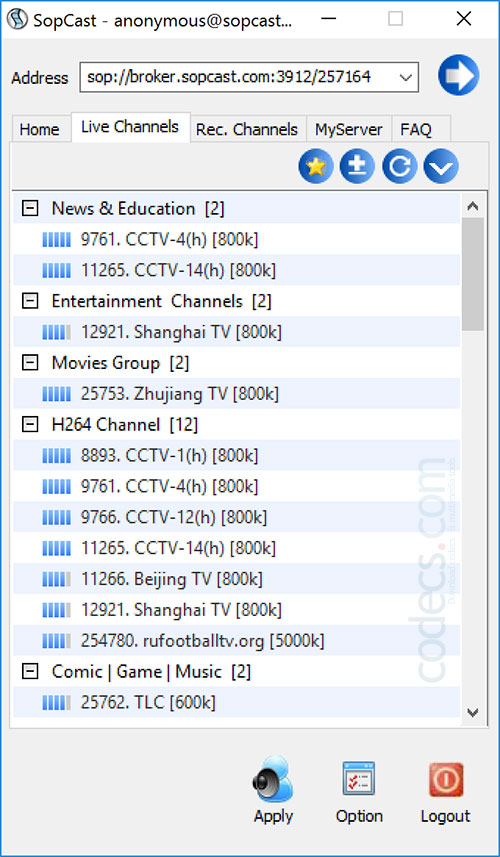This screenshot has width=500, height=857.
Task: Refresh the channel list with the circular arrow icon
Action: pos(399,166)
